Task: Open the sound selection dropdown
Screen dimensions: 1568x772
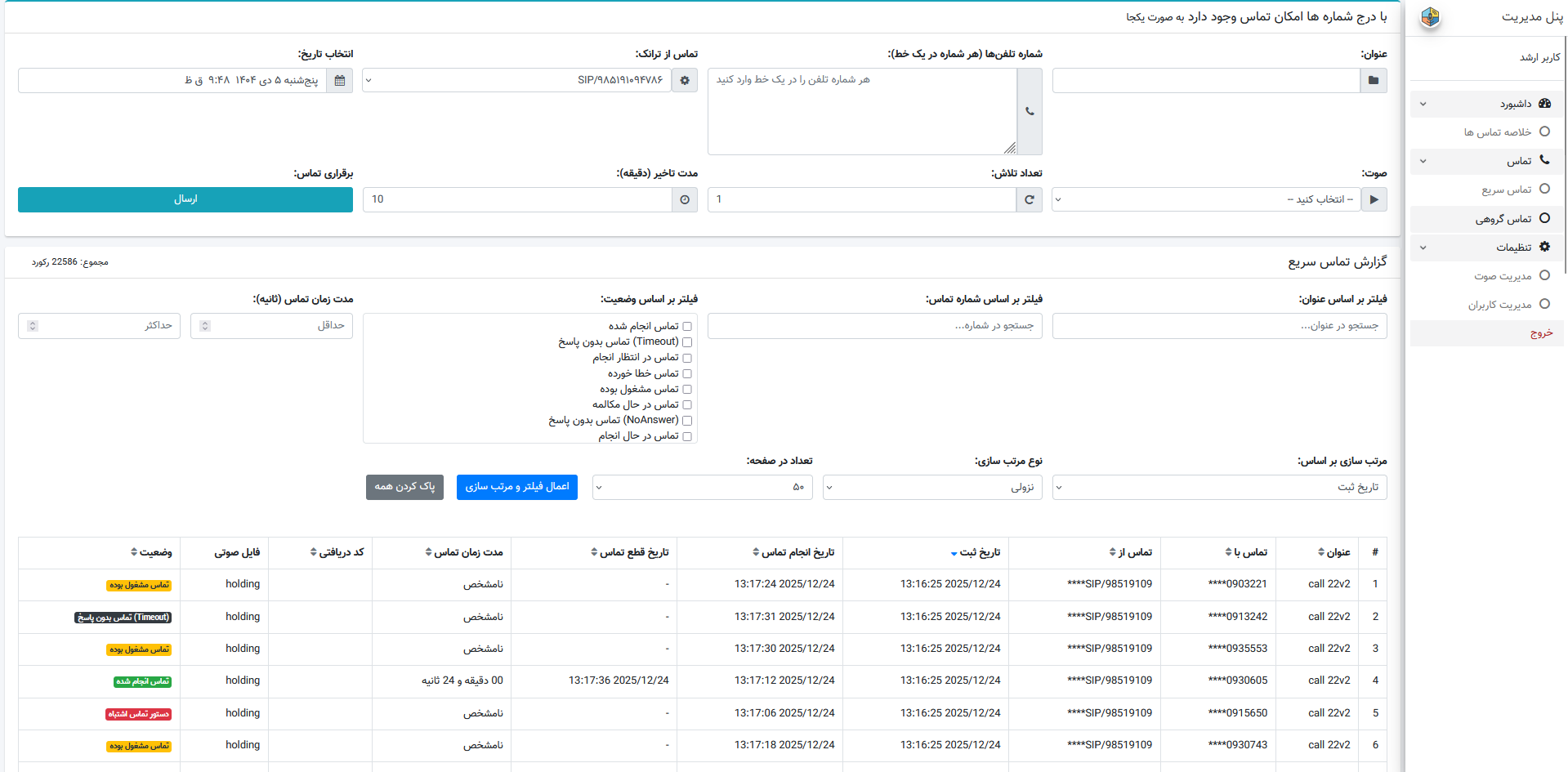Action: pyautogui.click(x=1206, y=200)
